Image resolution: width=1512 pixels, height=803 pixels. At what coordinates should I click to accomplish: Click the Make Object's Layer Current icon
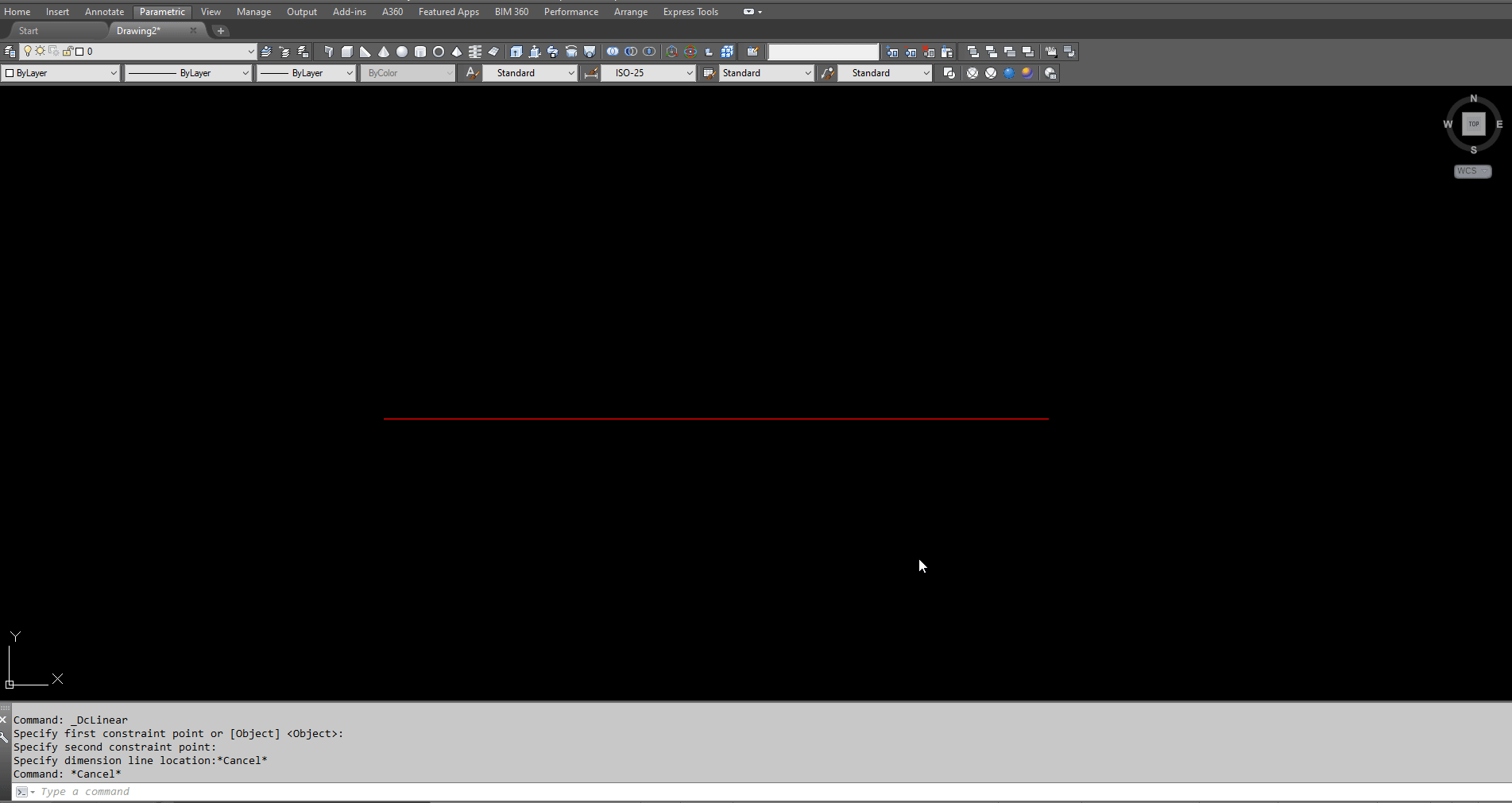[x=266, y=52]
